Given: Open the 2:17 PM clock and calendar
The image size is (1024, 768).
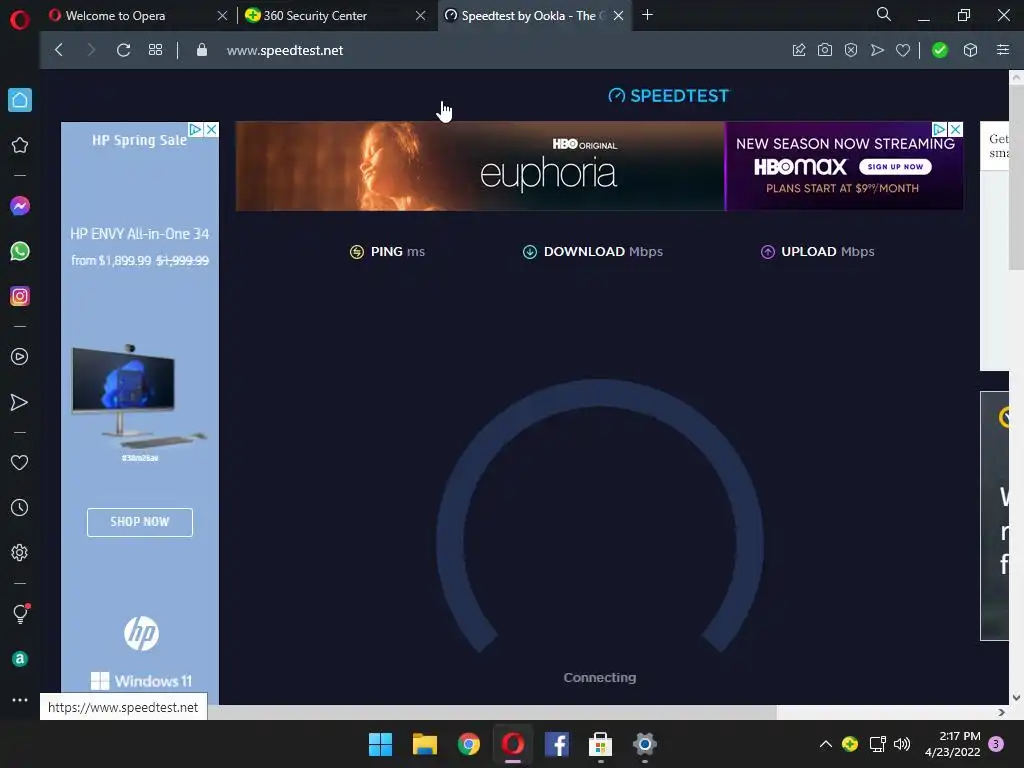Looking at the screenshot, I should tap(953, 744).
